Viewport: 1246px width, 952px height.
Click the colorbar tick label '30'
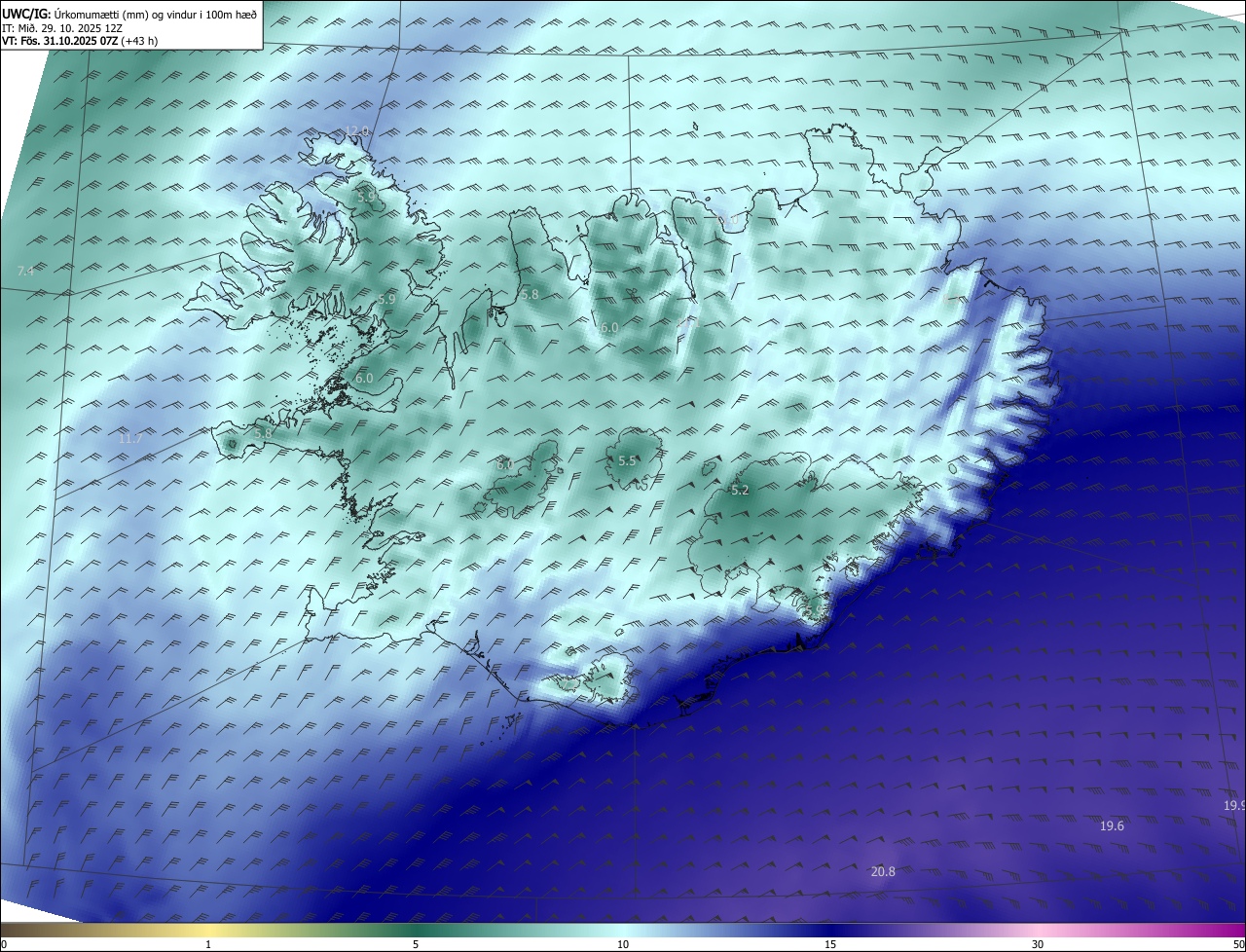[x=1038, y=944]
